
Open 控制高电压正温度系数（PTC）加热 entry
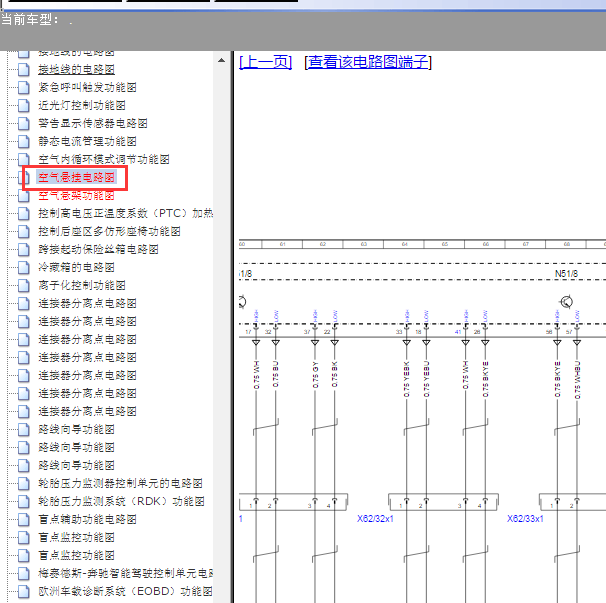pos(126,213)
